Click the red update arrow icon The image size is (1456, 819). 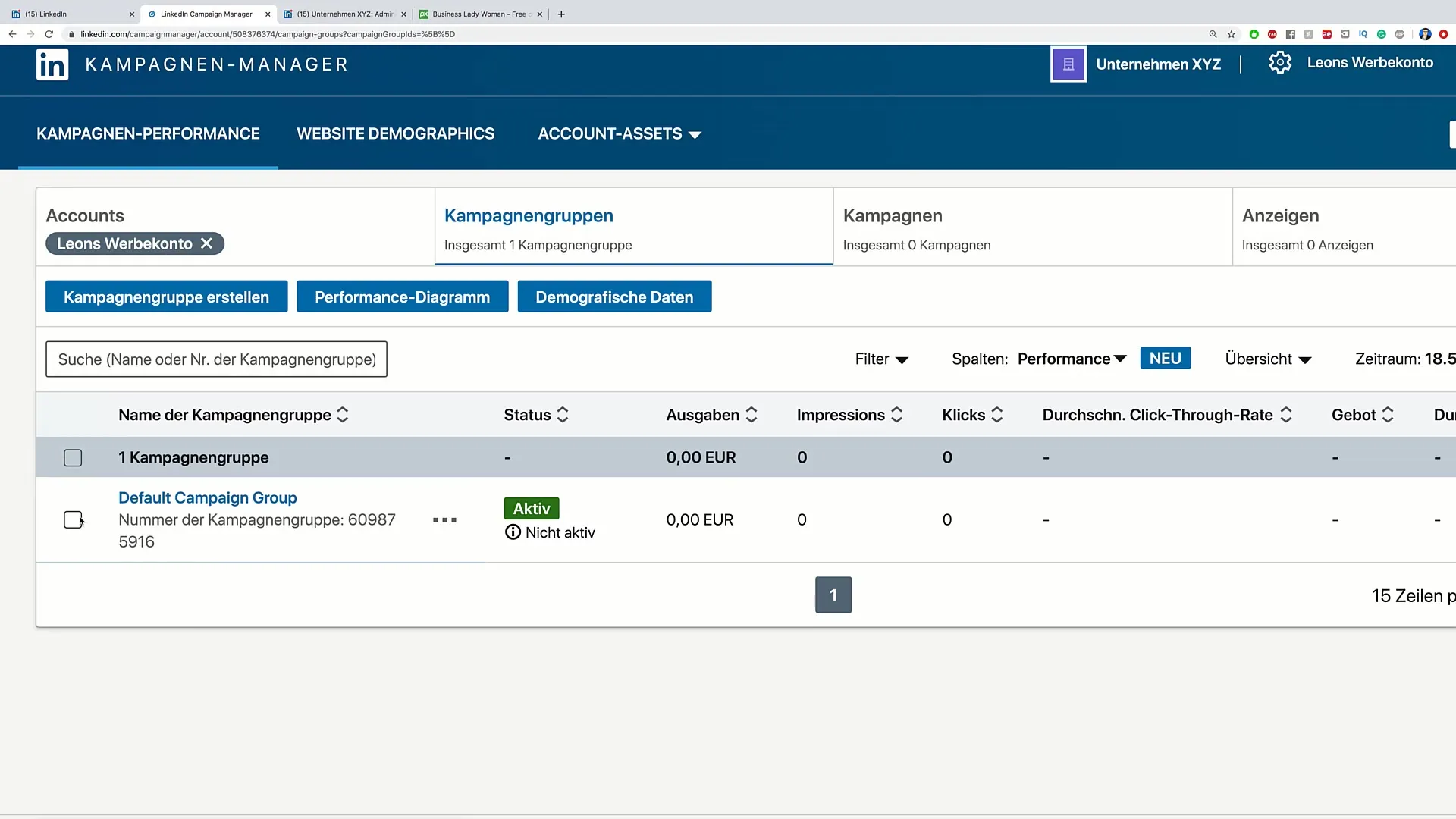[x=1443, y=34]
